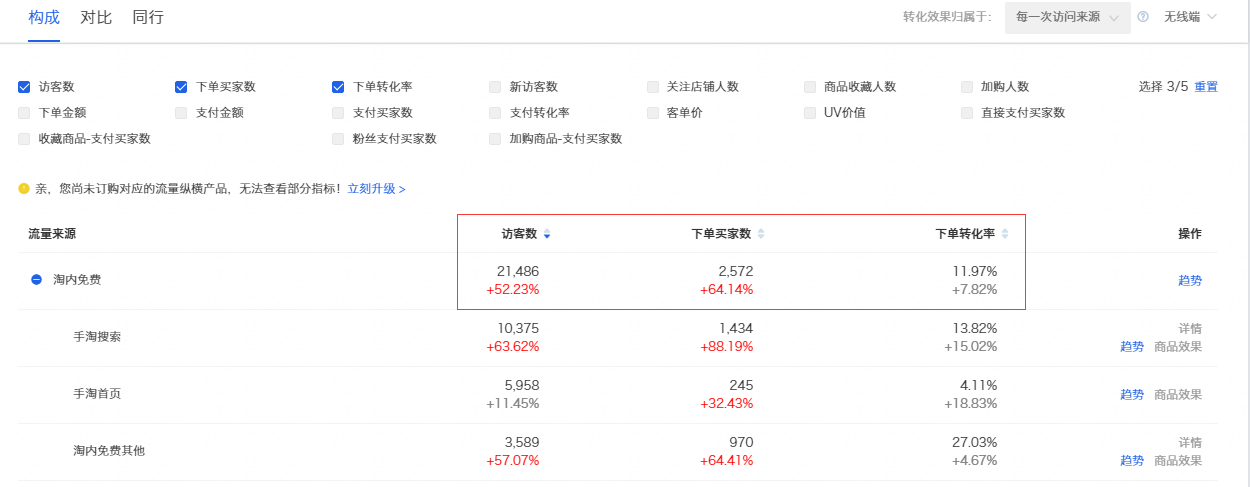Screen dimensions: 1250x487
Task: Uncheck the 下单买家数 checkbox
Action: point(181,87)
